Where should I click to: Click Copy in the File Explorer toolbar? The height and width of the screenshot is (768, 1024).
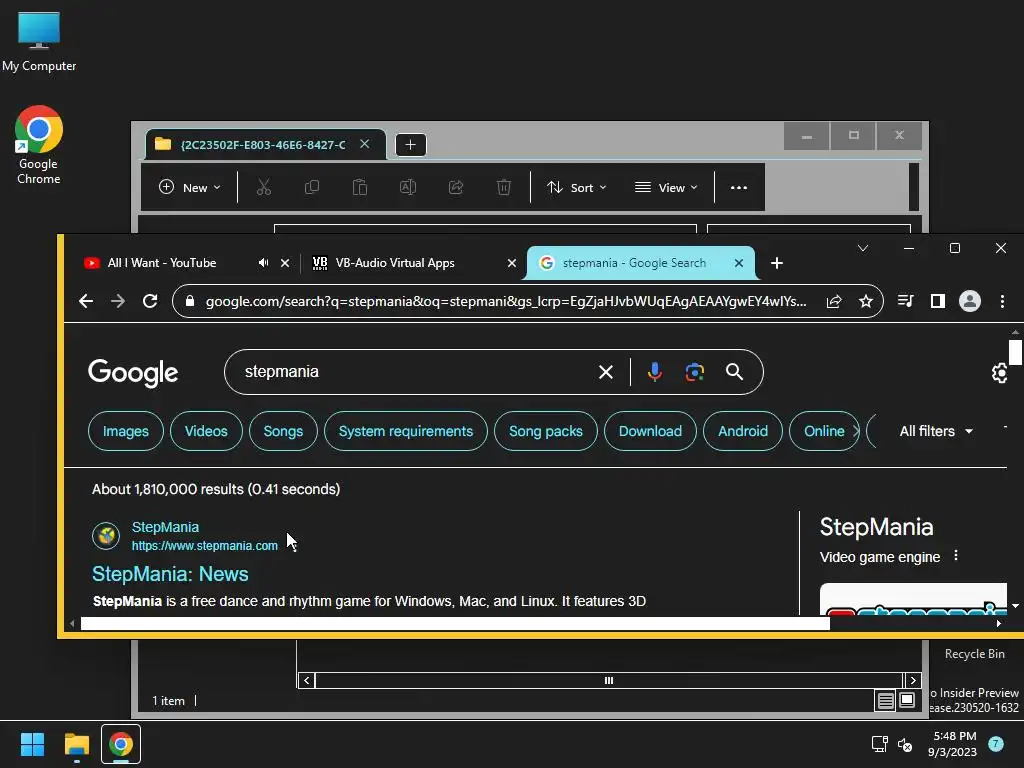pyautogui.click(x=312, y=187)
